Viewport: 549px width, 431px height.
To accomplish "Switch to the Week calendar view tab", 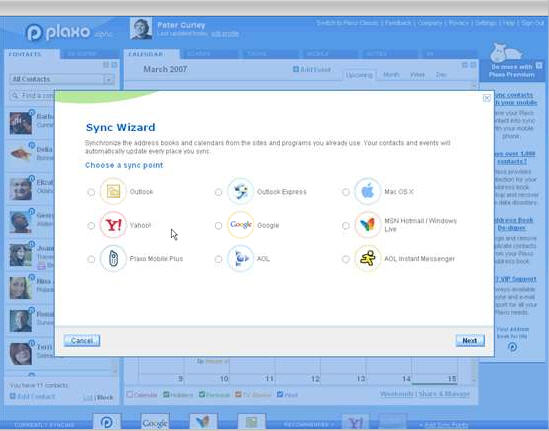I will pyautogui.click(x=417, y=75).
